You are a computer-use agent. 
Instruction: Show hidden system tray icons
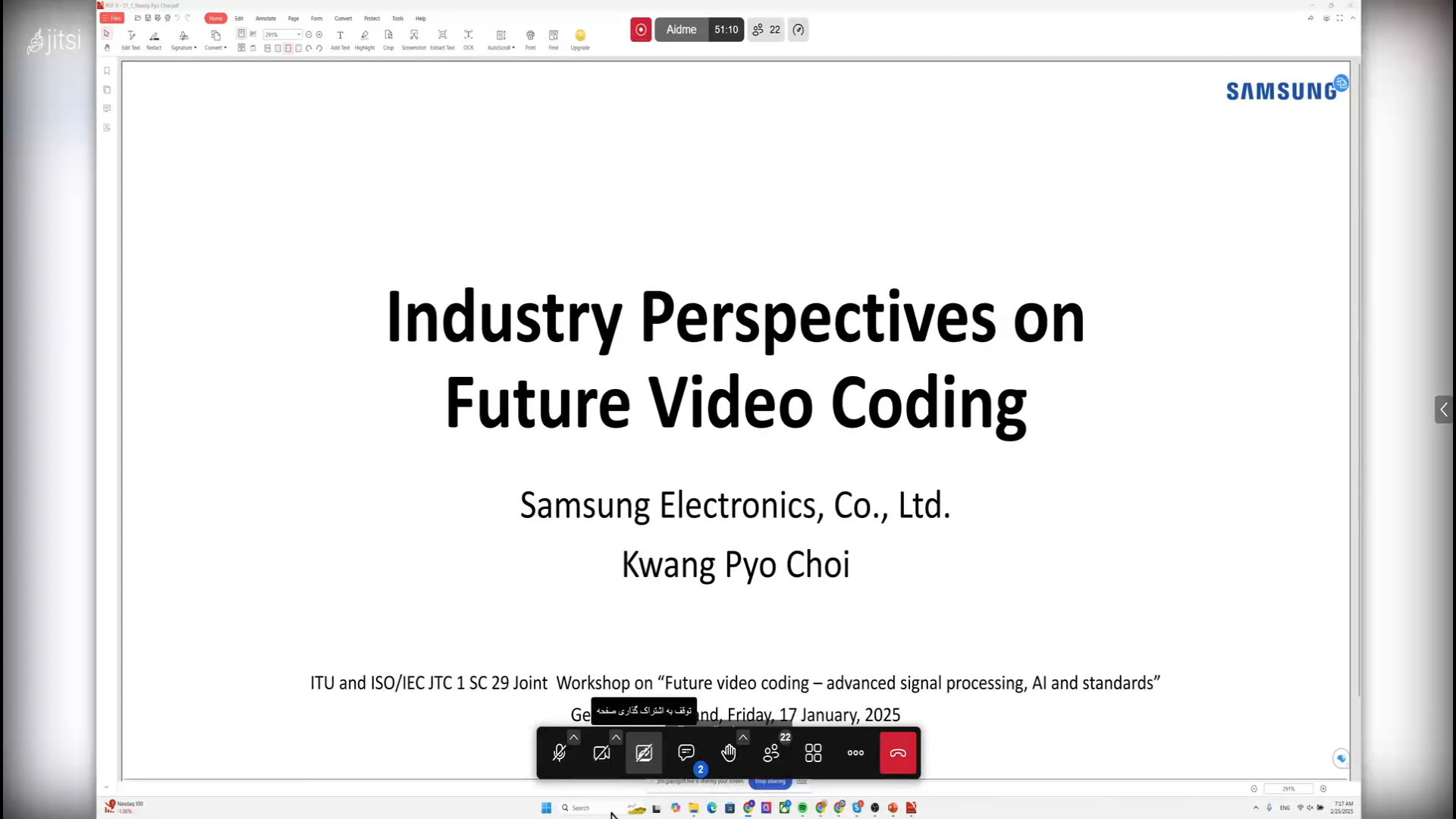coord(1256,808)
